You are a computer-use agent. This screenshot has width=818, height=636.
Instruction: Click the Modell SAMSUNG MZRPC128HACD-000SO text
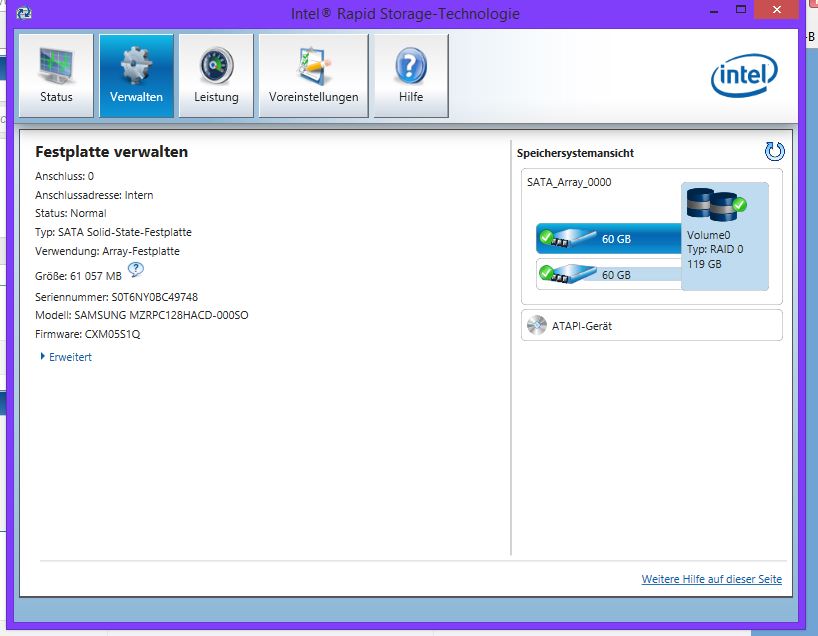point(141,315)
